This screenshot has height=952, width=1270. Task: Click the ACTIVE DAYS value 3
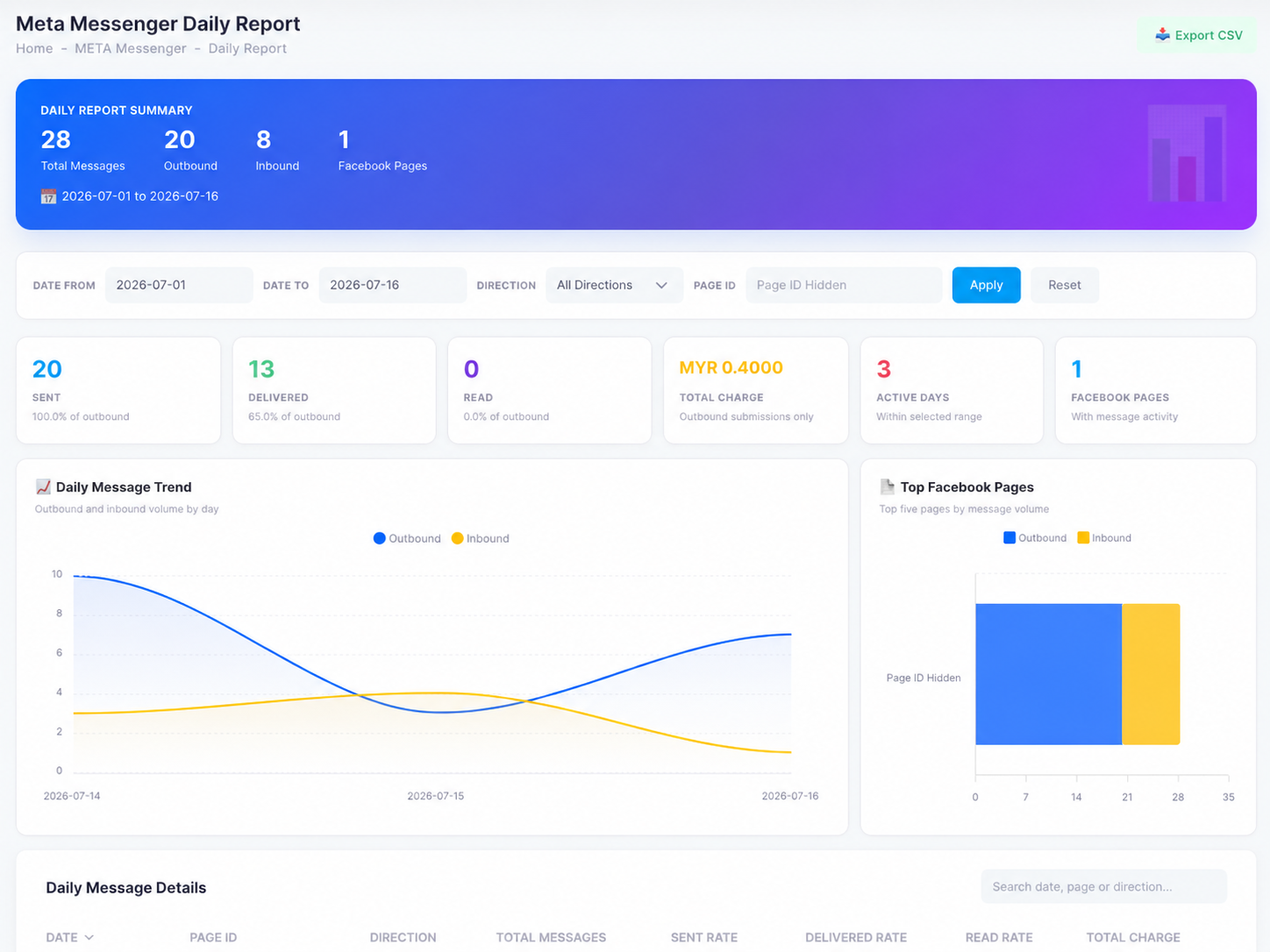pyautogui.click(x=883, y=369)
